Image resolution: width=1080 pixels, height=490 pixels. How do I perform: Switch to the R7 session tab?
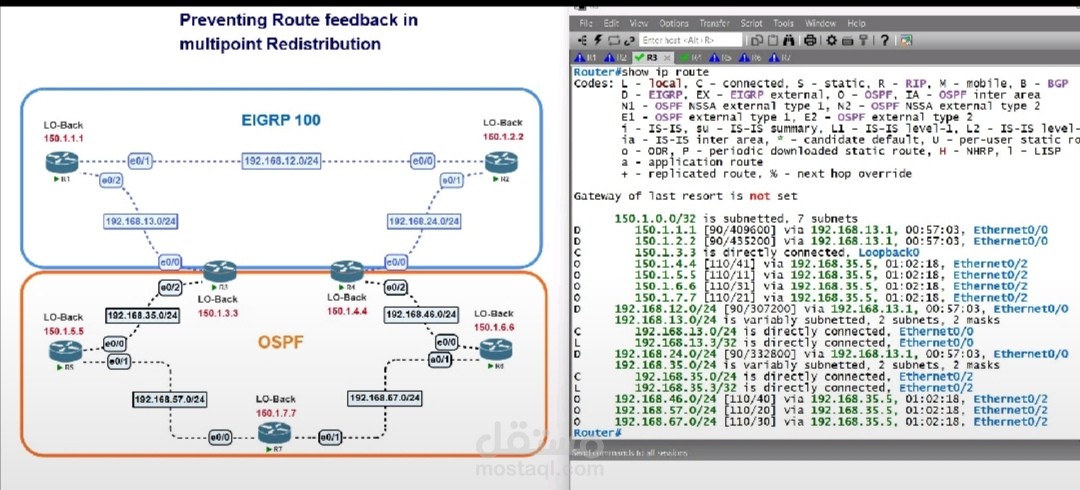click(780, 57)
